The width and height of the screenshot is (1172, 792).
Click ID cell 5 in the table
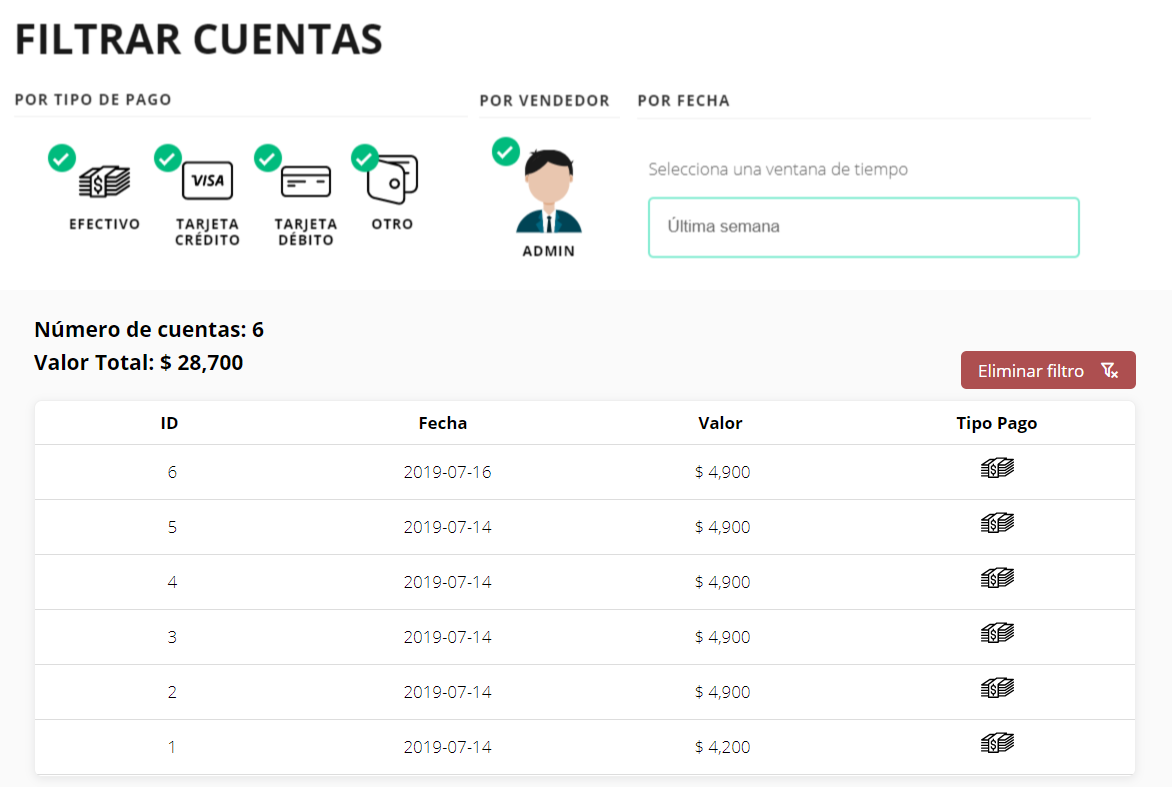tap(172, 528)
